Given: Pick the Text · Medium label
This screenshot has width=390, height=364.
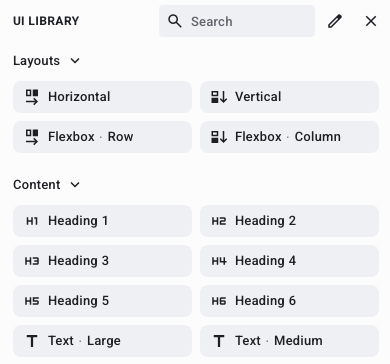Looking at the screenshot, I should [279, 341].
